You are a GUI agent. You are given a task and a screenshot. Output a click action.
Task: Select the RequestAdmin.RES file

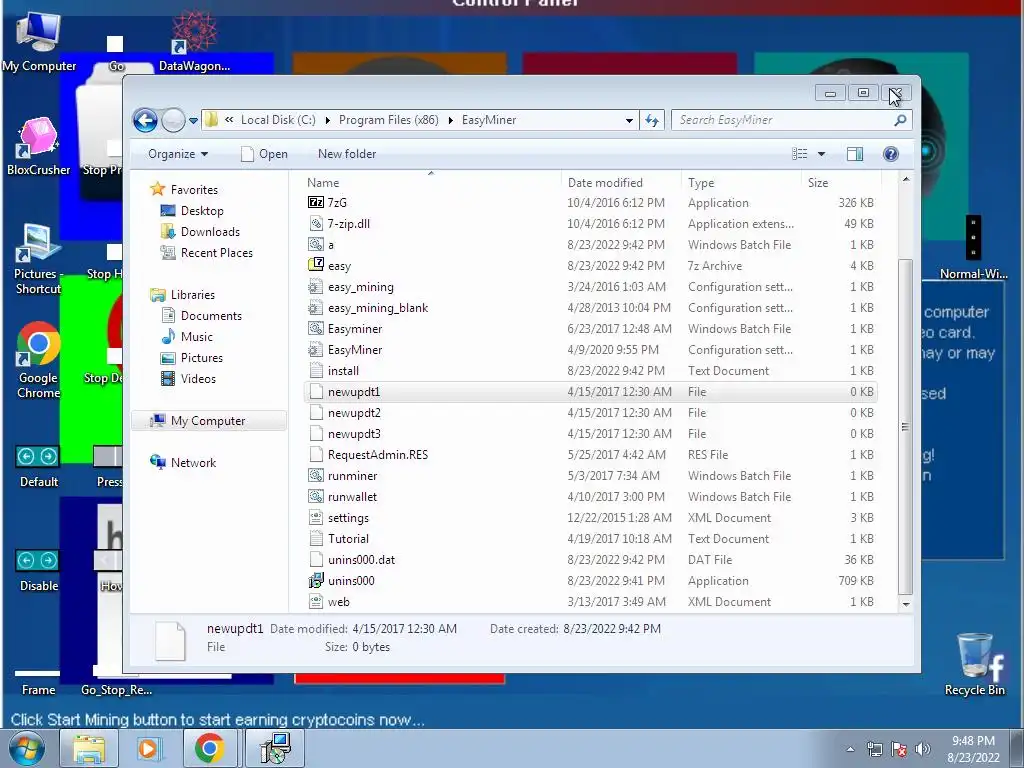click(377, 455)
